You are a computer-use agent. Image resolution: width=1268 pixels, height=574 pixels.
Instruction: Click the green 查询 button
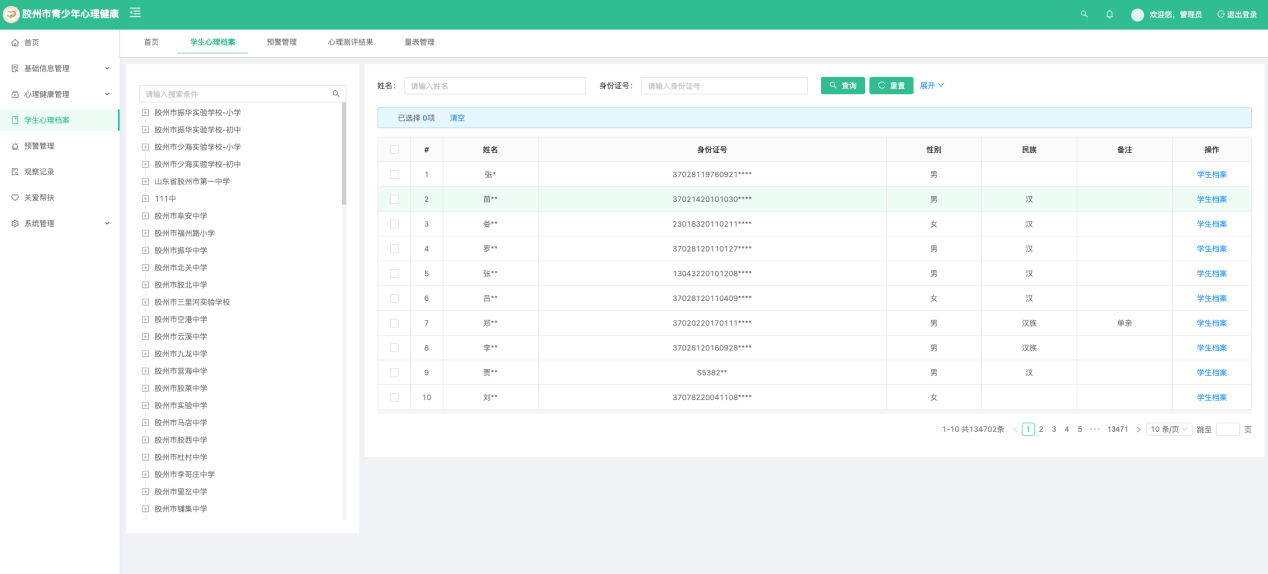pyautogui.click(x=842, y=86)
